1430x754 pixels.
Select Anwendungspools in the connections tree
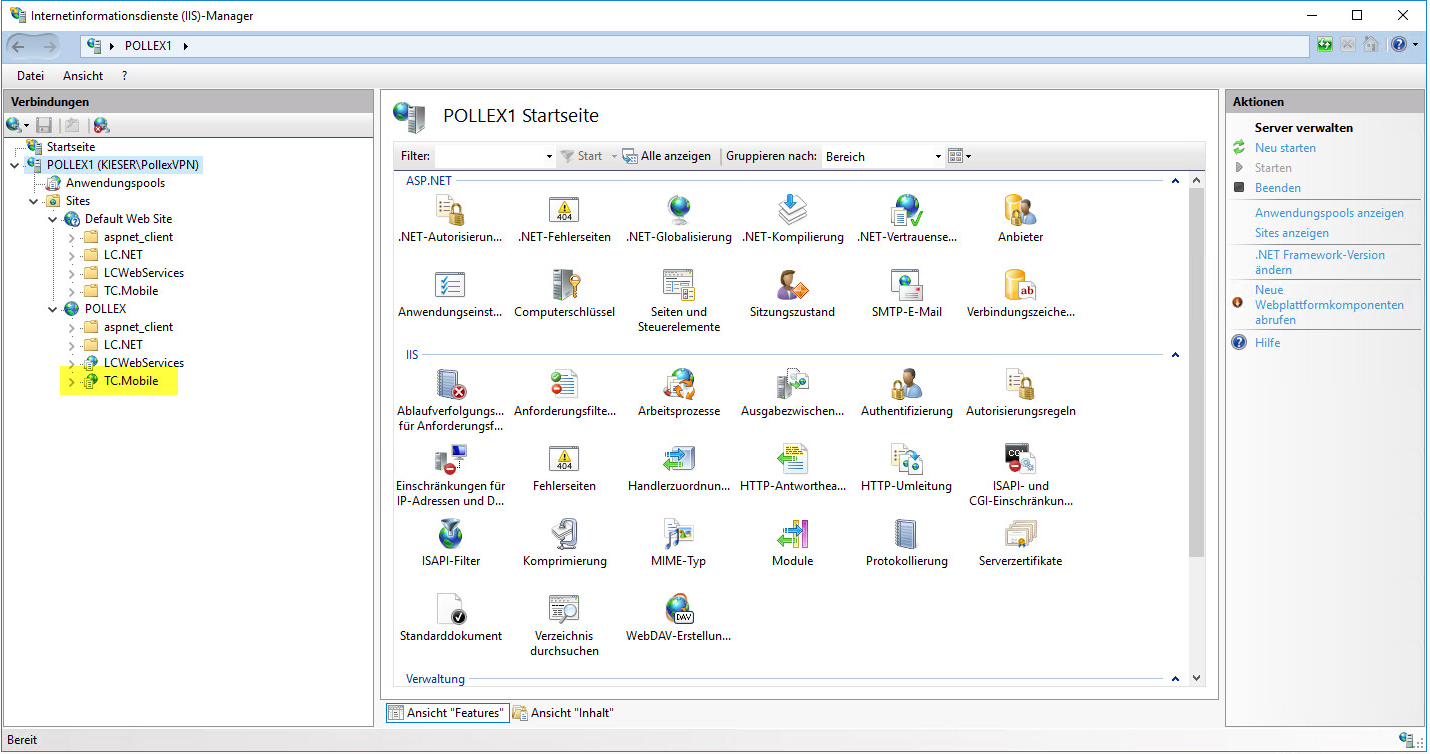point(115,183)
